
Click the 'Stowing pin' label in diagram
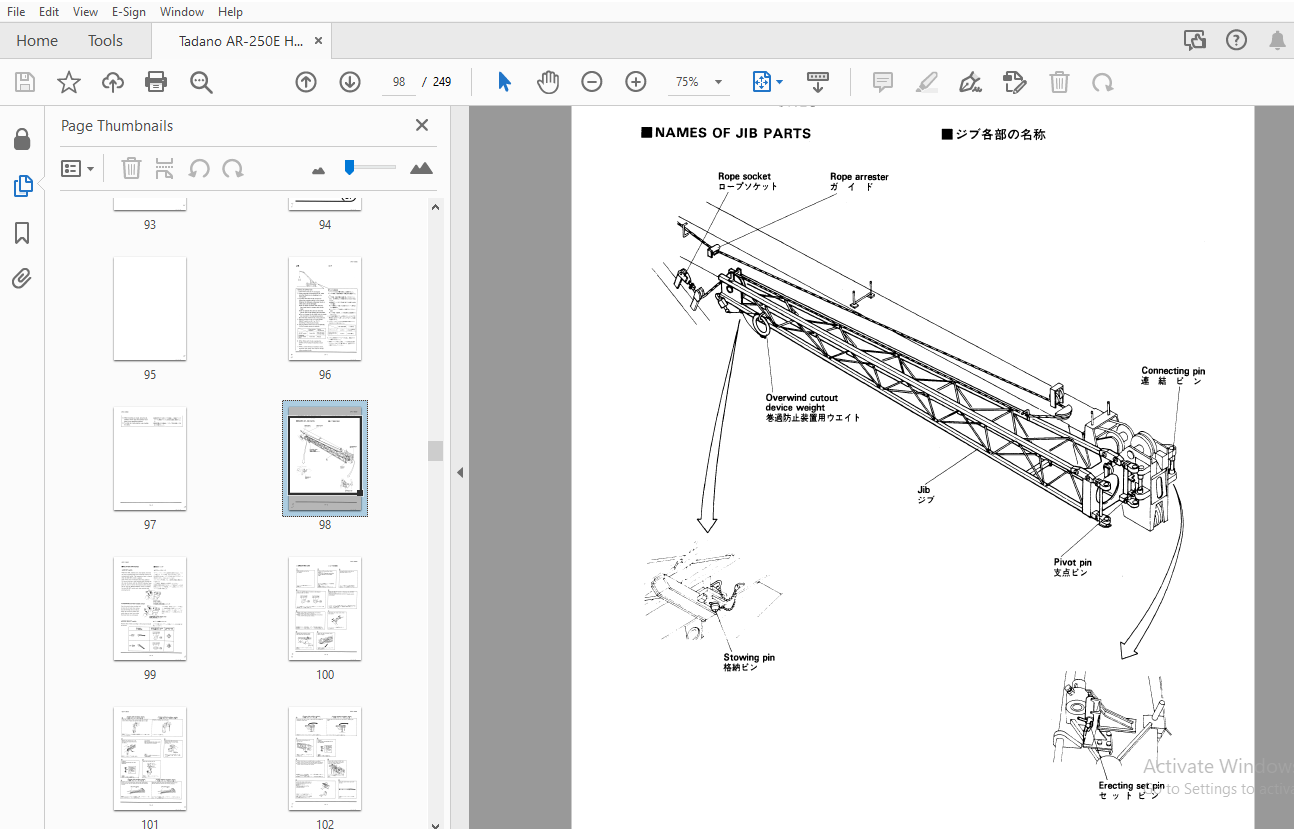pos(749,657)
